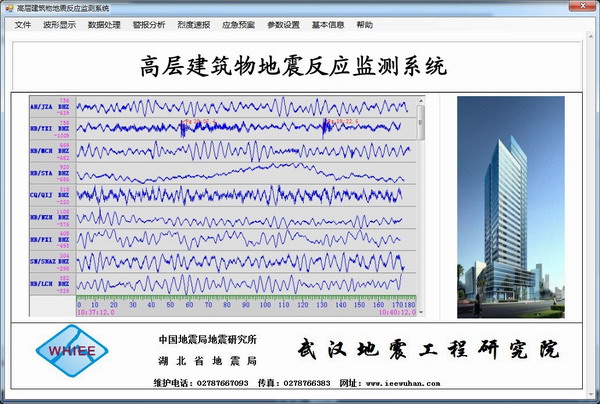The width and height of the screenshot is (600, 404).
Task: Click the high-rise building photo
Action: pyautogui.click(x=504, y=206)
